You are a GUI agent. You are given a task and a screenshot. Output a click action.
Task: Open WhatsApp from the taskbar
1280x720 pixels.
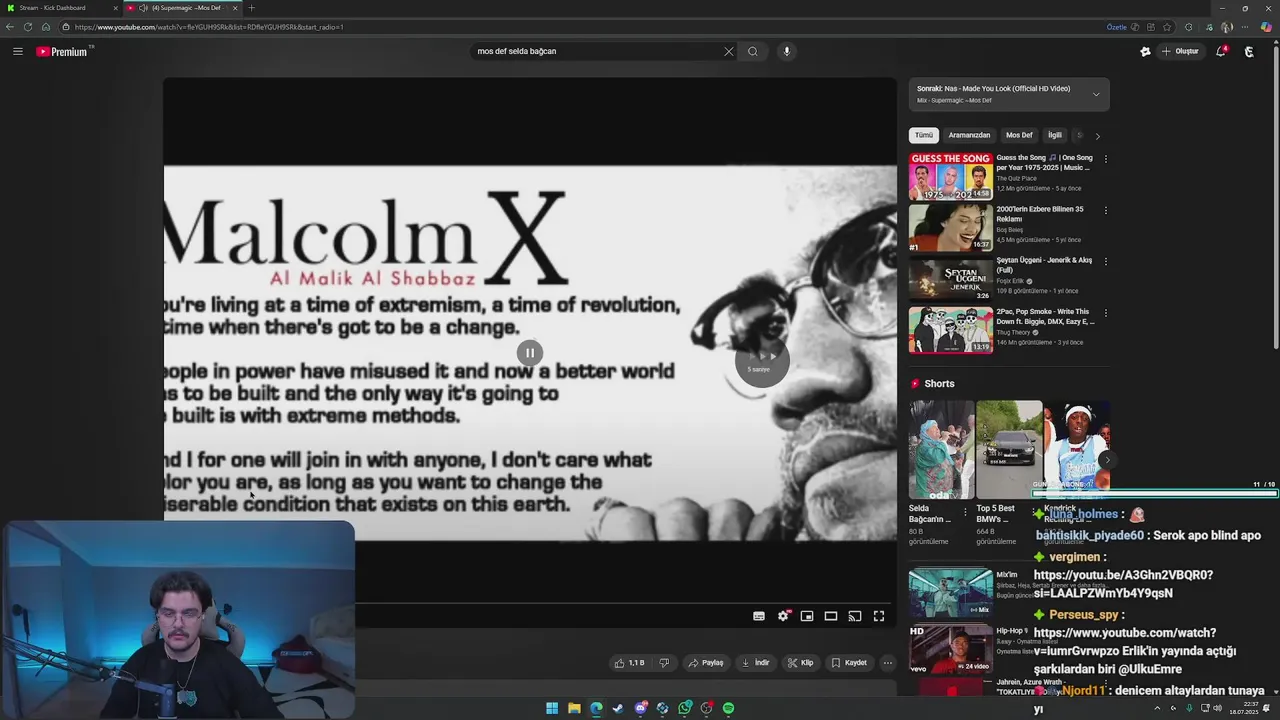pos(685,708)
